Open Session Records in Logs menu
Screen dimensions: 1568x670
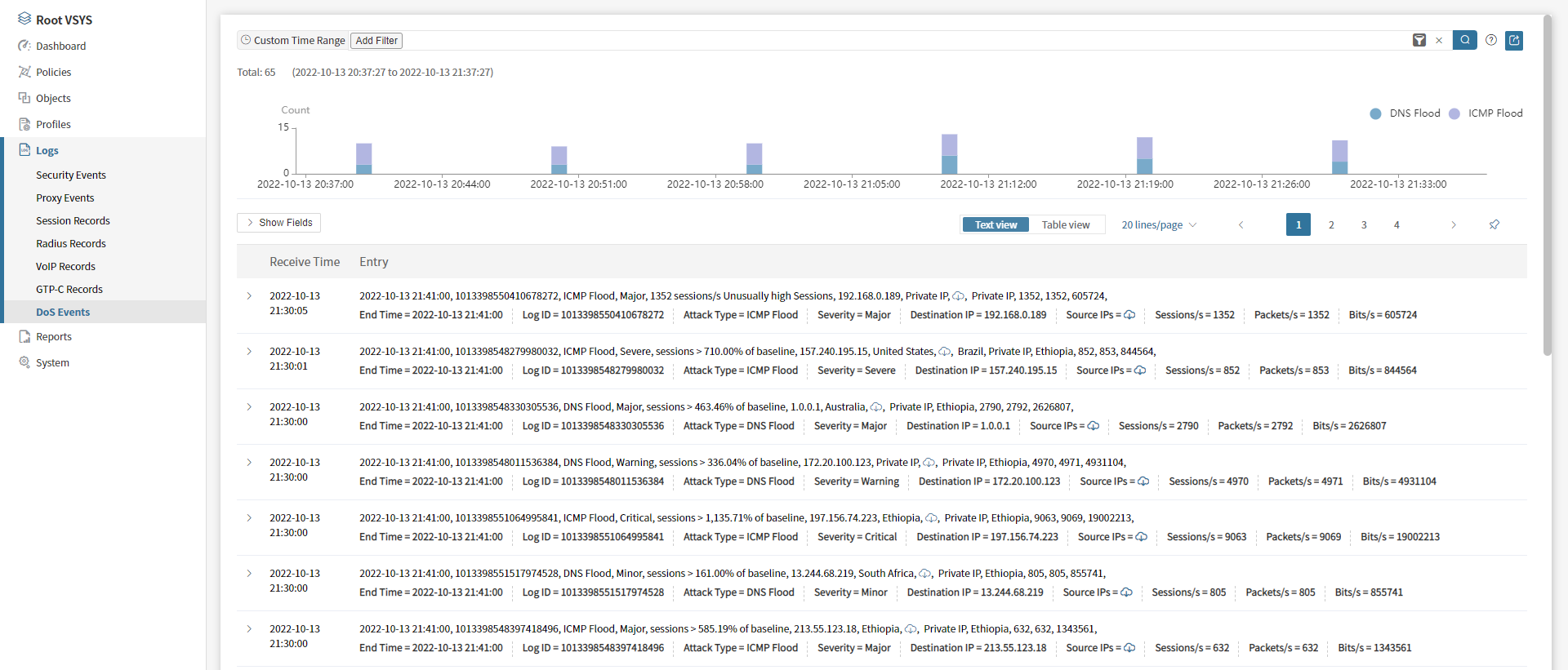tap(73, 221)
